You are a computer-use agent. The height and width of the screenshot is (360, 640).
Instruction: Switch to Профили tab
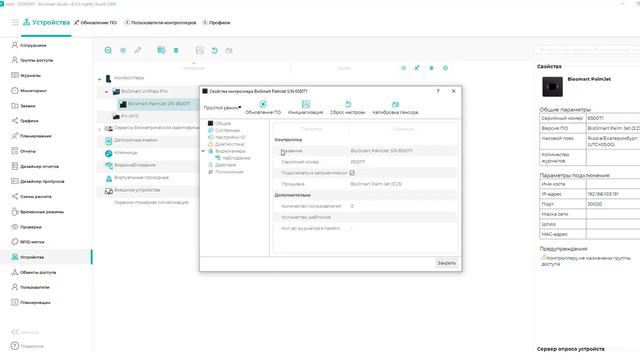216,22
